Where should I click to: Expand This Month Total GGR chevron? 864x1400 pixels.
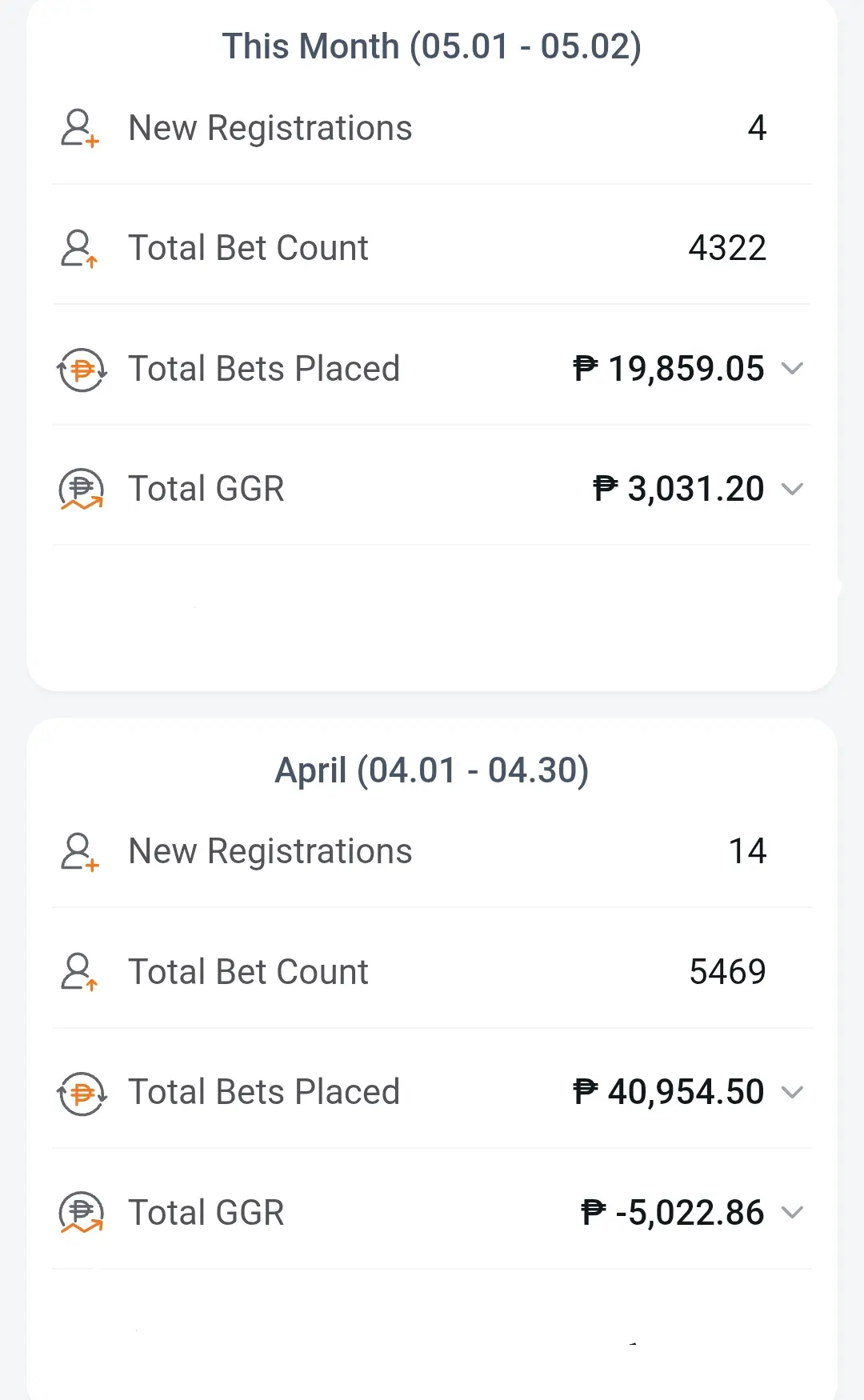click(x=792, y=489)
